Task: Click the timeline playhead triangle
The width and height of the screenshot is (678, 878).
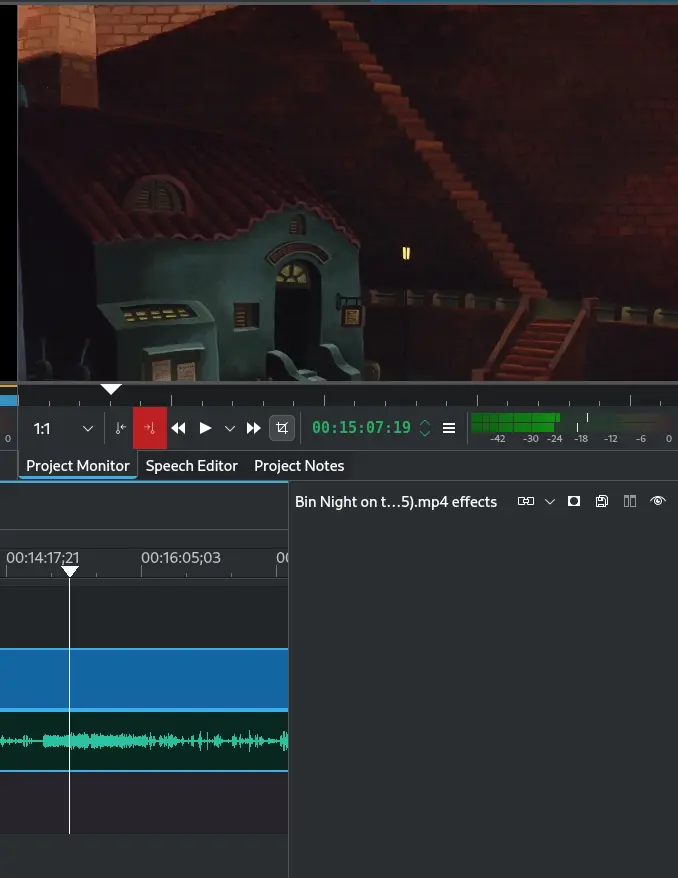Action: click(x=69, y=571)
